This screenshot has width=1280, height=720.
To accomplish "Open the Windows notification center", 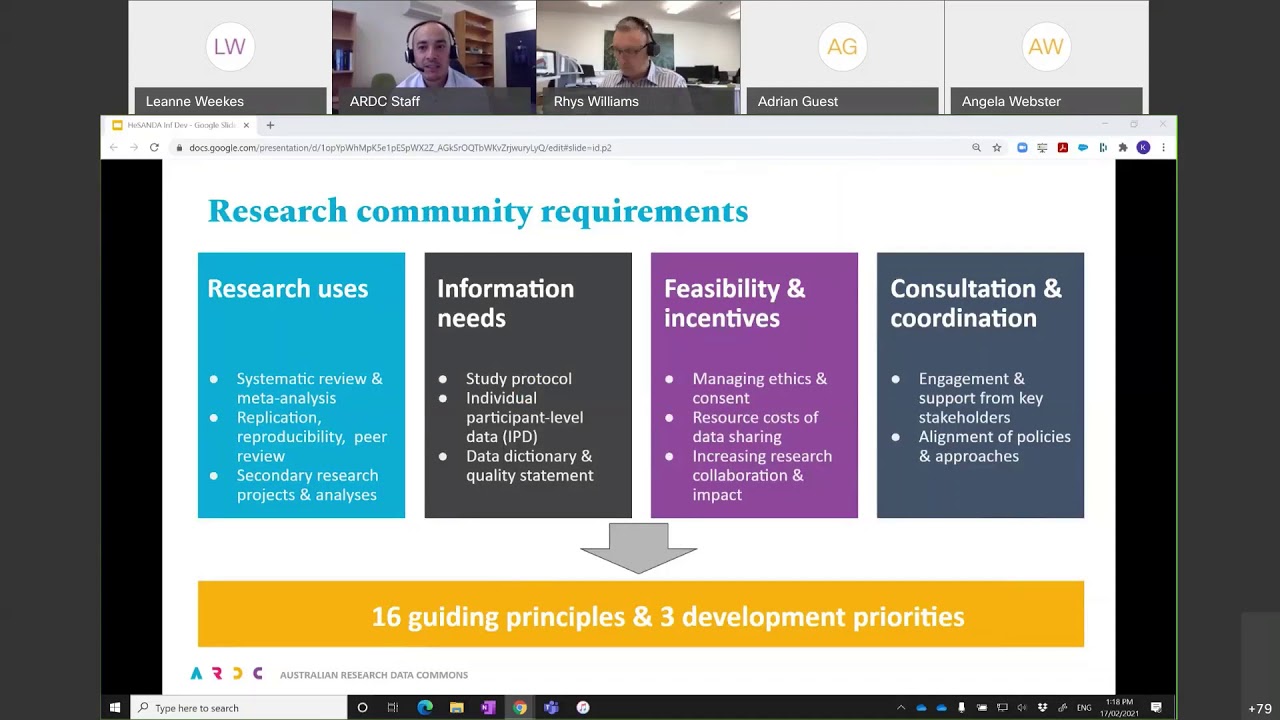I will [1156, 708].
